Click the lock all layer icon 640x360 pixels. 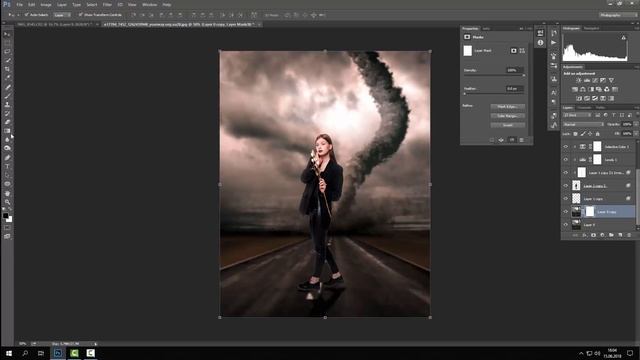click(x=598, y=133)
